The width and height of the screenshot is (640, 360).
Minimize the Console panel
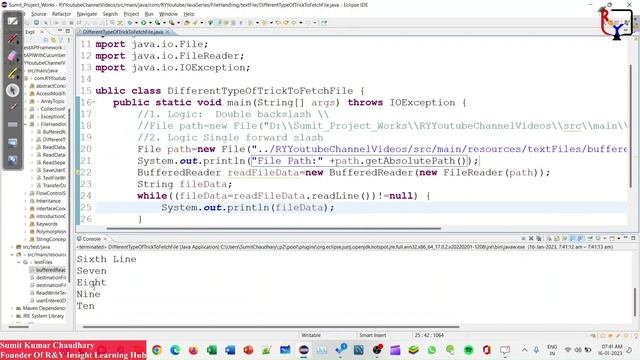(626, 238)
